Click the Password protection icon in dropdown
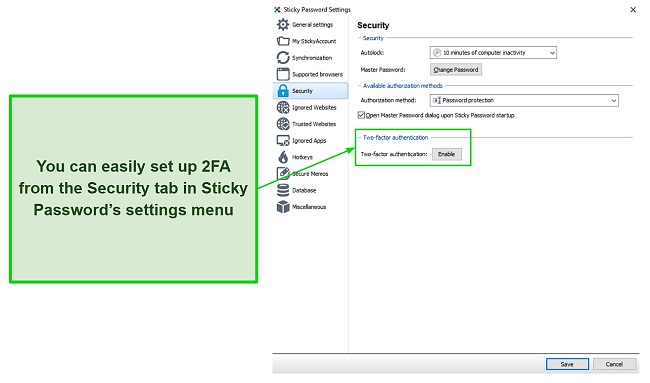 point(436,100)
